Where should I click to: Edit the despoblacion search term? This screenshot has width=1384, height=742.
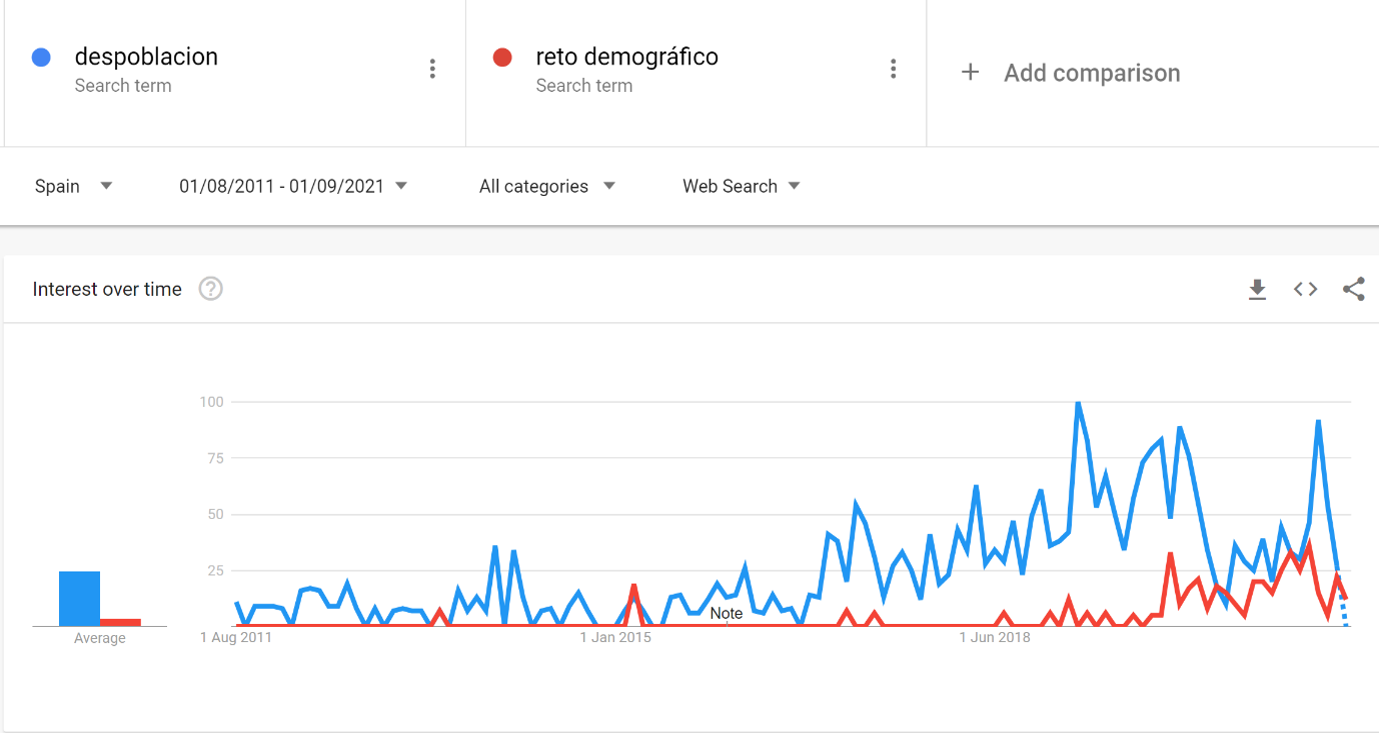tap(146, 57)
